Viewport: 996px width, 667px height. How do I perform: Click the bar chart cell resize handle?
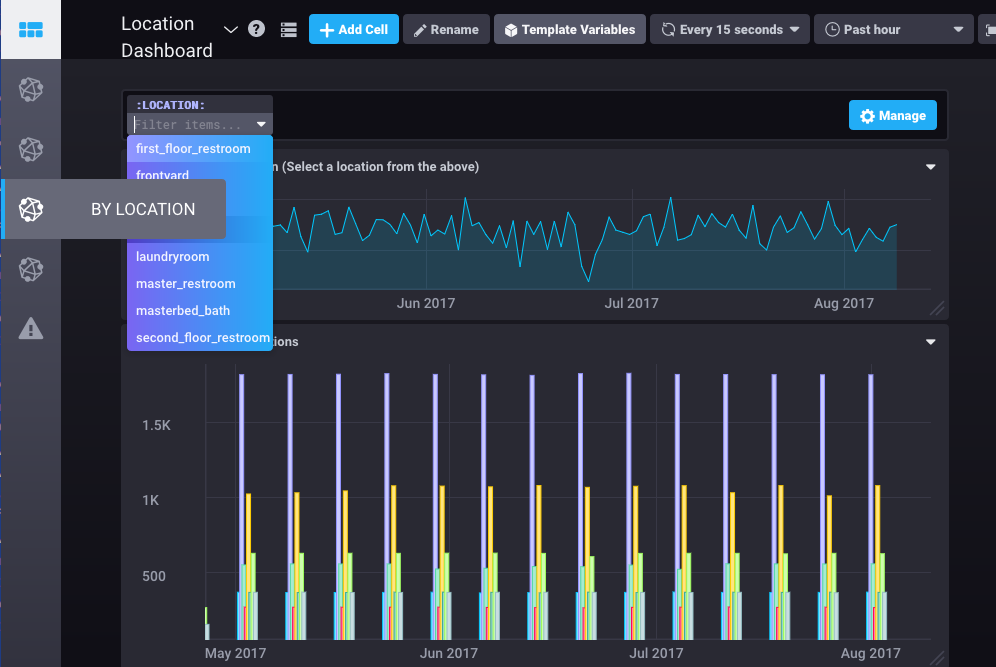click(938, 658)
